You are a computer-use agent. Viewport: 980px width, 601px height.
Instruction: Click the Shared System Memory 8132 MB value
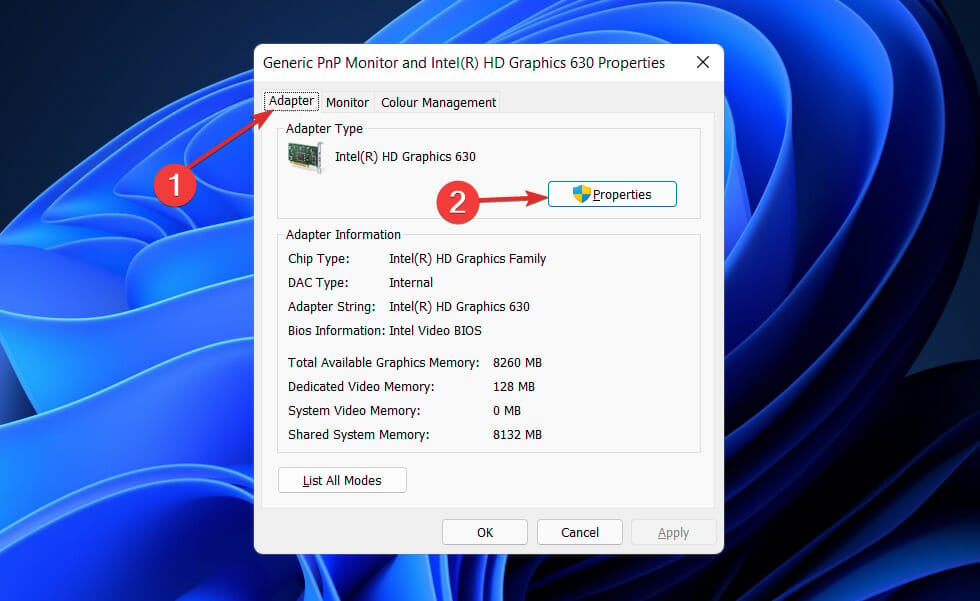(x=518, y=435)
